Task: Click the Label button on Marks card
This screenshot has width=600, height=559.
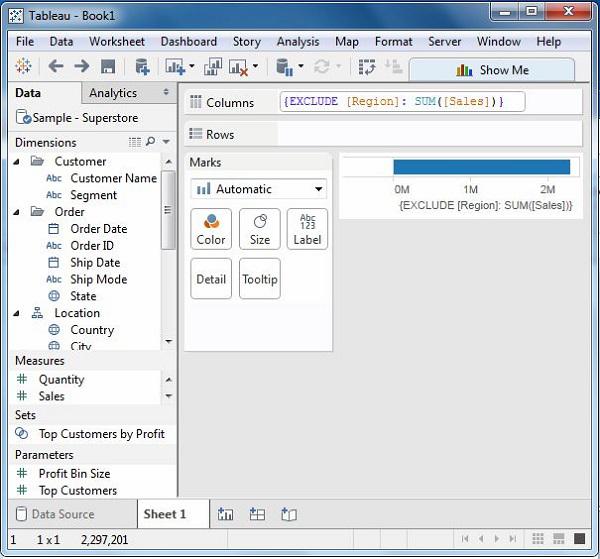Action: coord(307,229)
